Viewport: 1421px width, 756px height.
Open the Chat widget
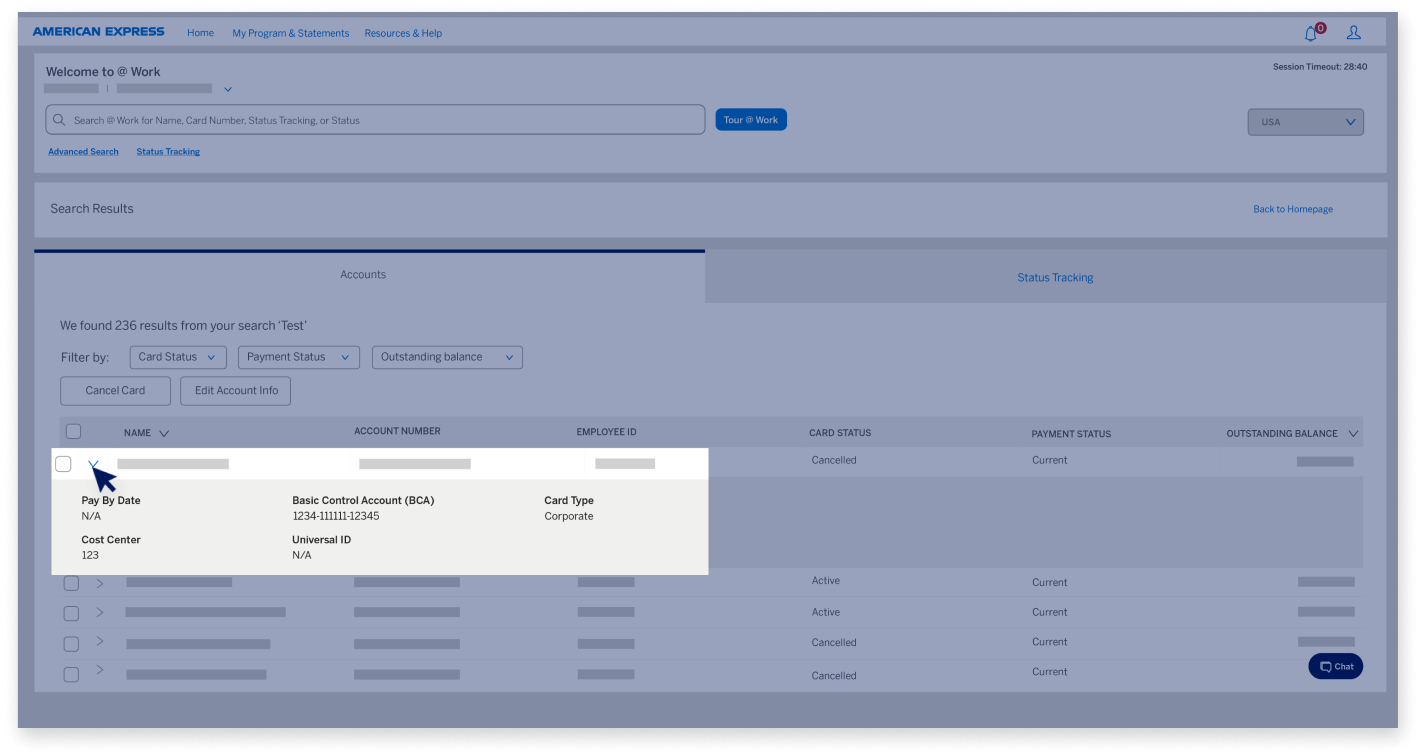click(x=1335, y=666)
